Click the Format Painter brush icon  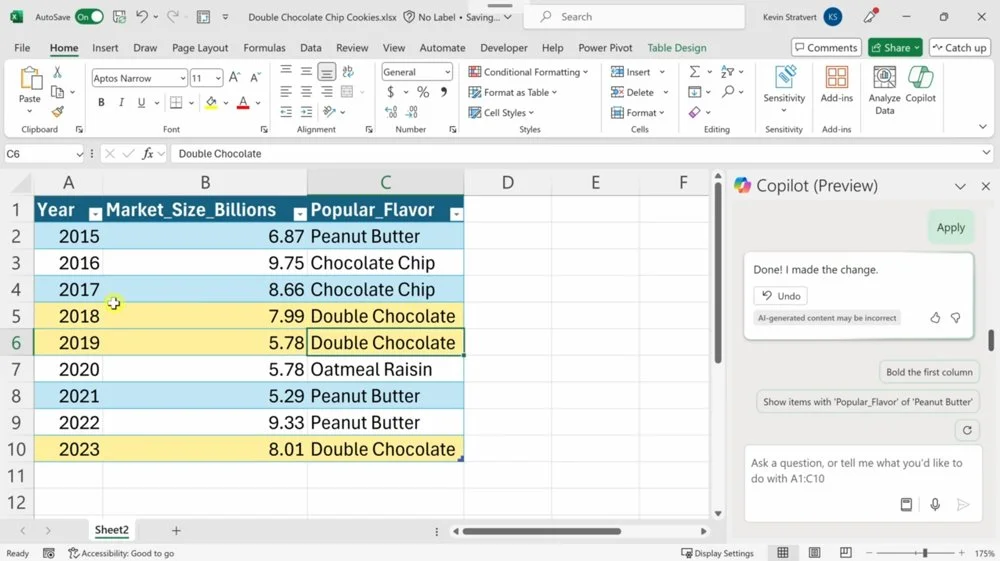(x=57, y=112)
